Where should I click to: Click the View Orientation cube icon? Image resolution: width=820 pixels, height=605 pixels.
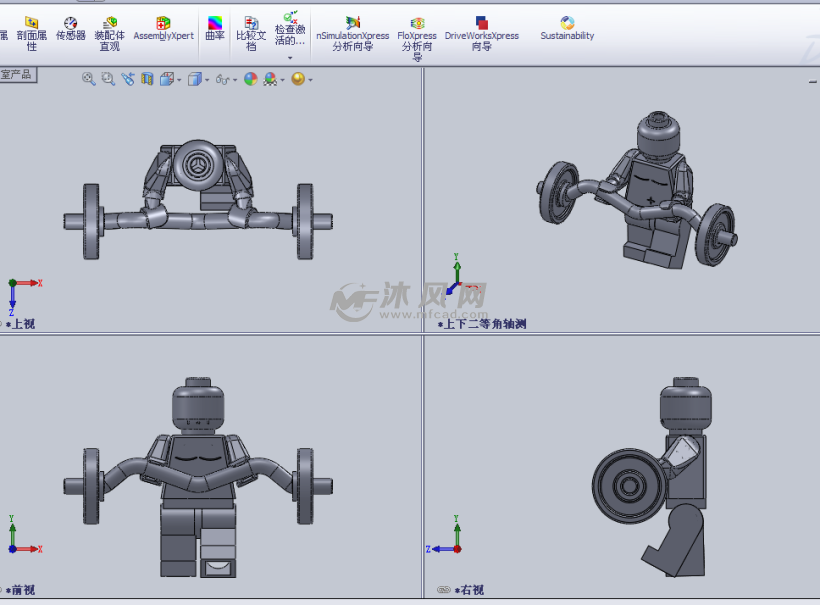(x=167, y=79)
